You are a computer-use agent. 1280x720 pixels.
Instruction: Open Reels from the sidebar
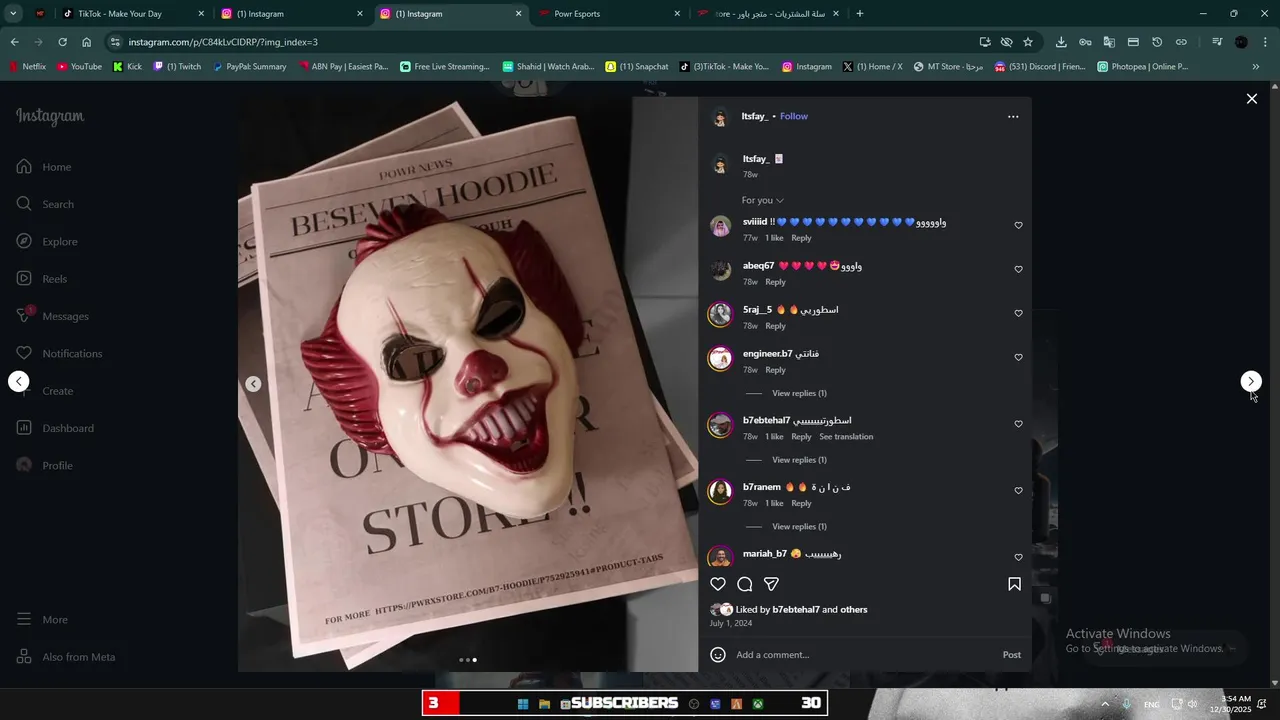click(42, 279)
